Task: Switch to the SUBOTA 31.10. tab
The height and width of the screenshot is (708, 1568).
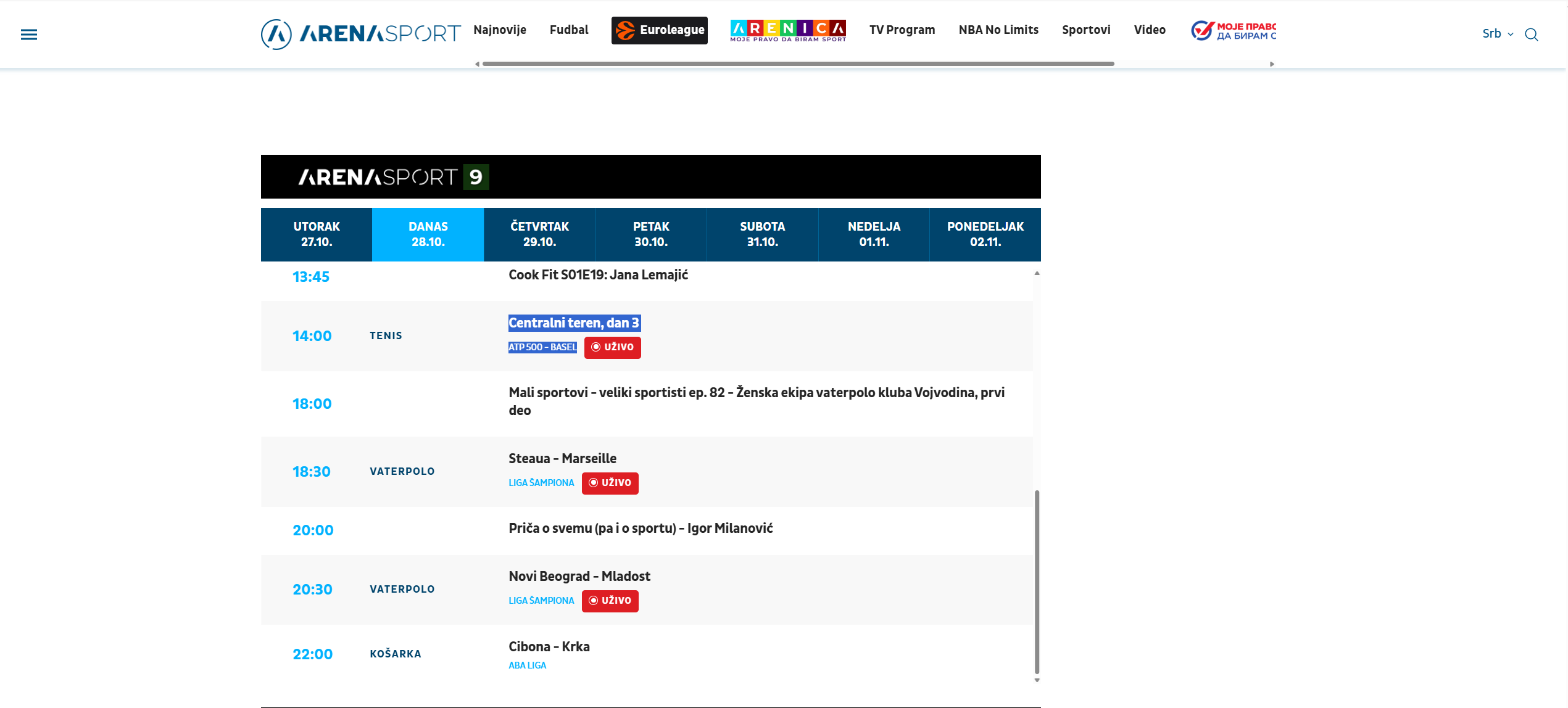Action: click(x=762, y=234)
